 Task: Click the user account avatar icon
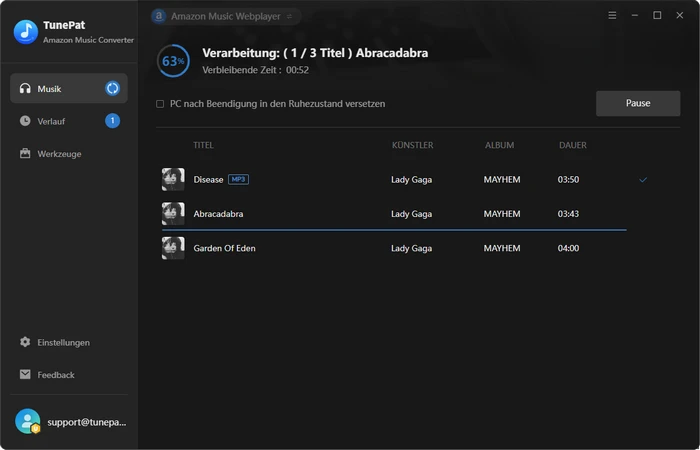tap(28, 421)
